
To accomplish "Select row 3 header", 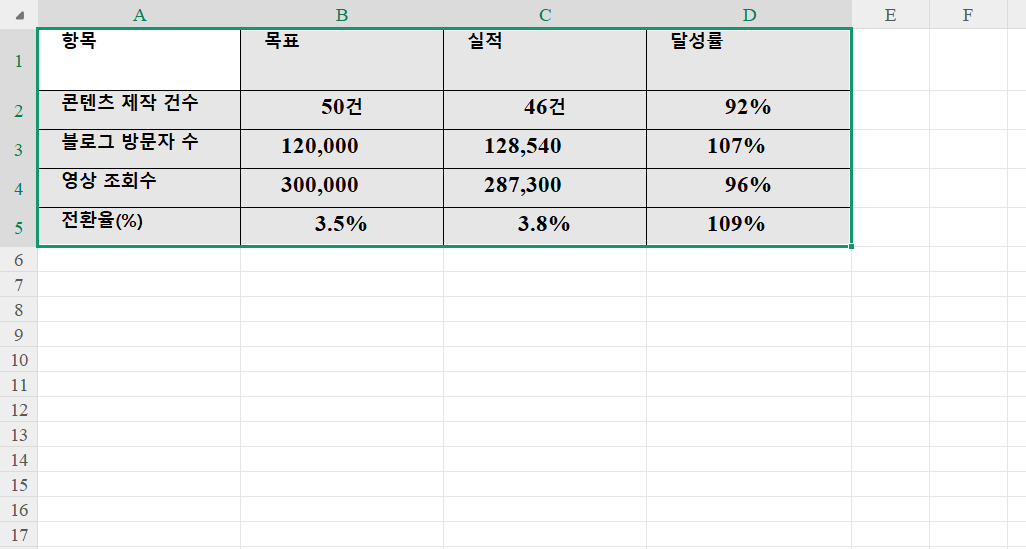I will 18,149.
